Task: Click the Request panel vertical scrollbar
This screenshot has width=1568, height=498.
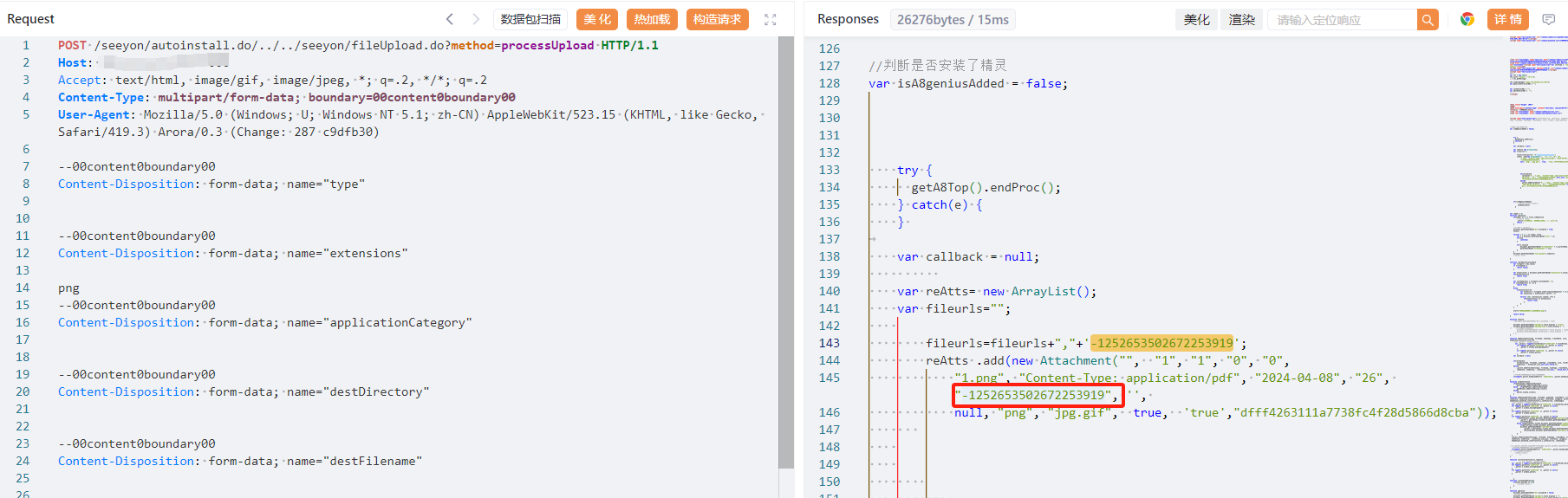Action: tap(786, 253)
